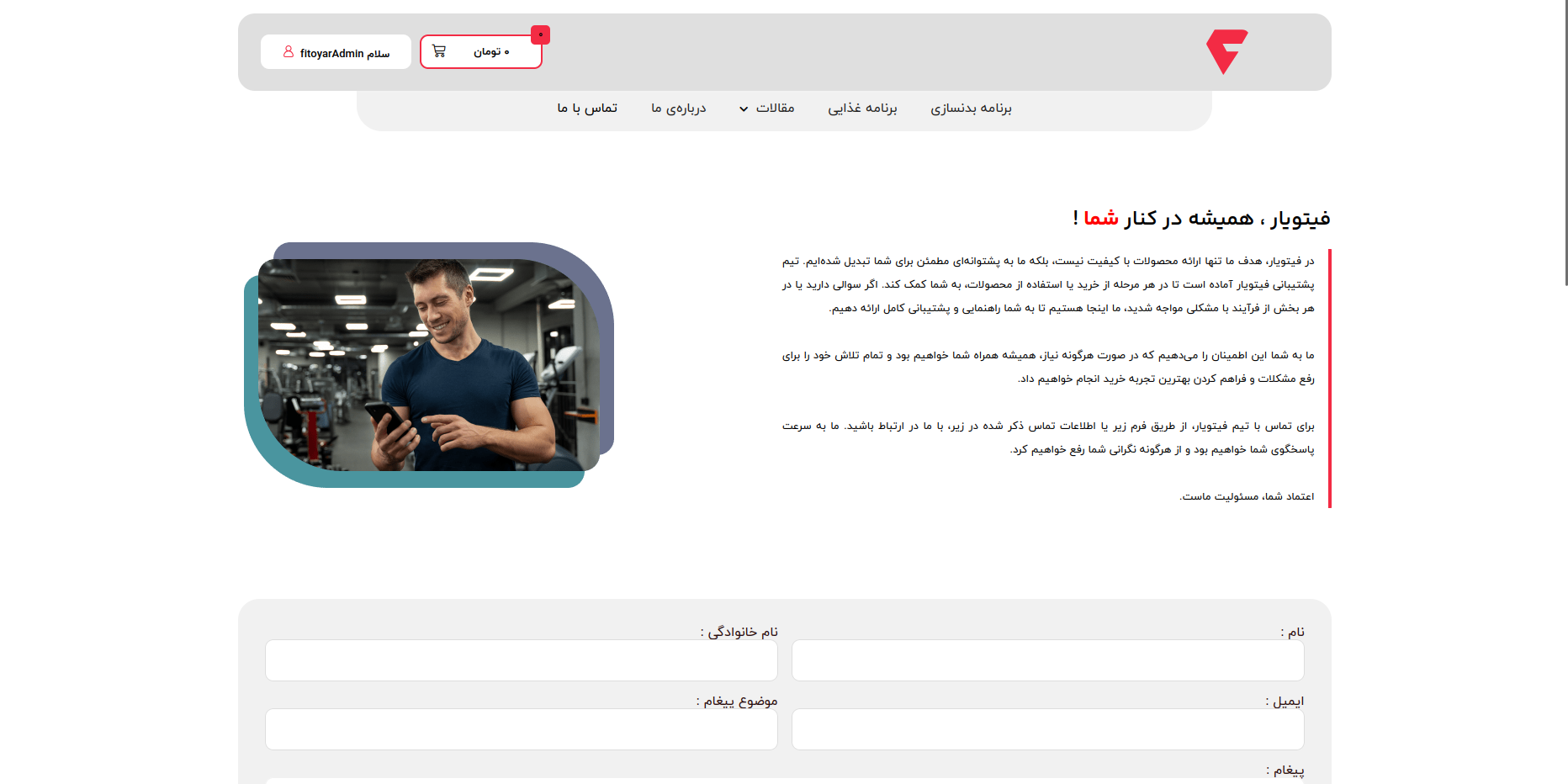Select the مقالات menu item
Image resolution: width=1568 pixels, height=784 pixels.
click(x=775, y=109)
